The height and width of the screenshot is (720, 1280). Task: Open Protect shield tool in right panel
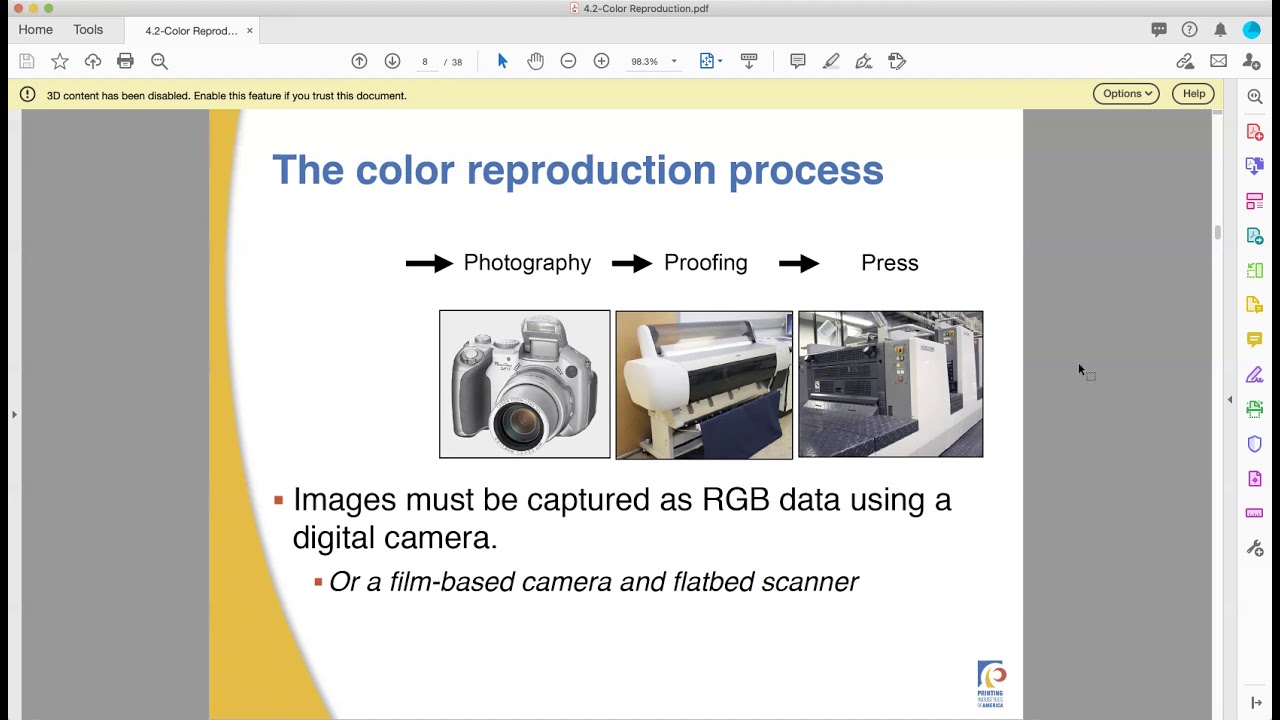[x=1255, y=444]
